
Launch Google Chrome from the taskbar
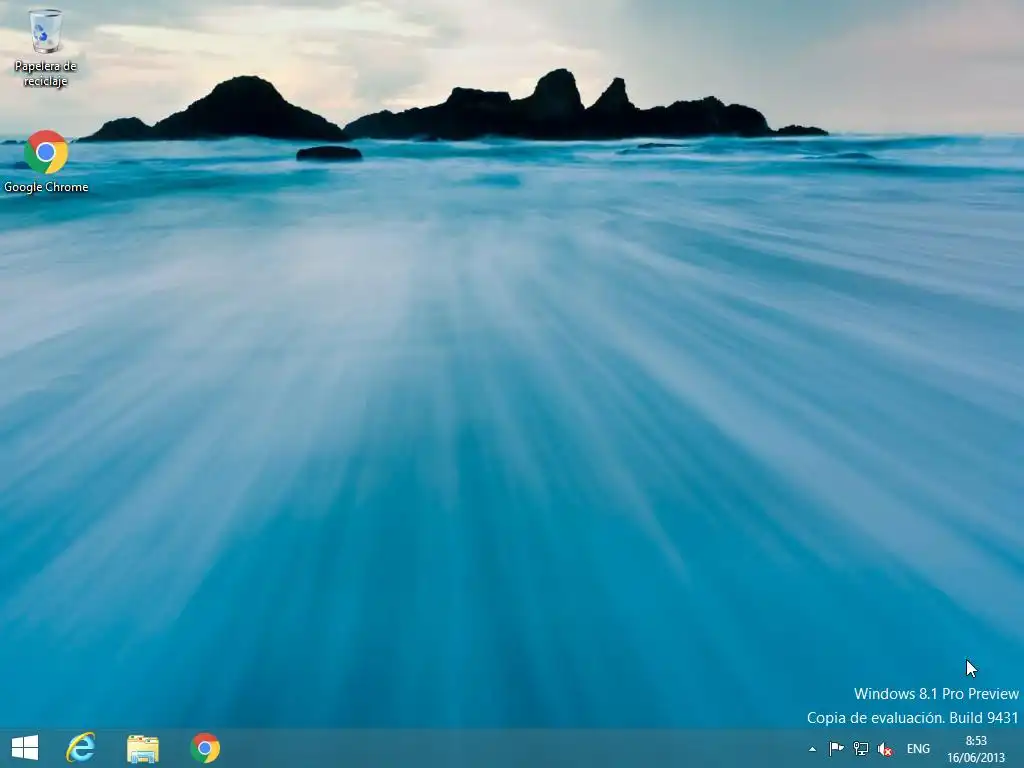pyautogui.click(x=205, y=748)
